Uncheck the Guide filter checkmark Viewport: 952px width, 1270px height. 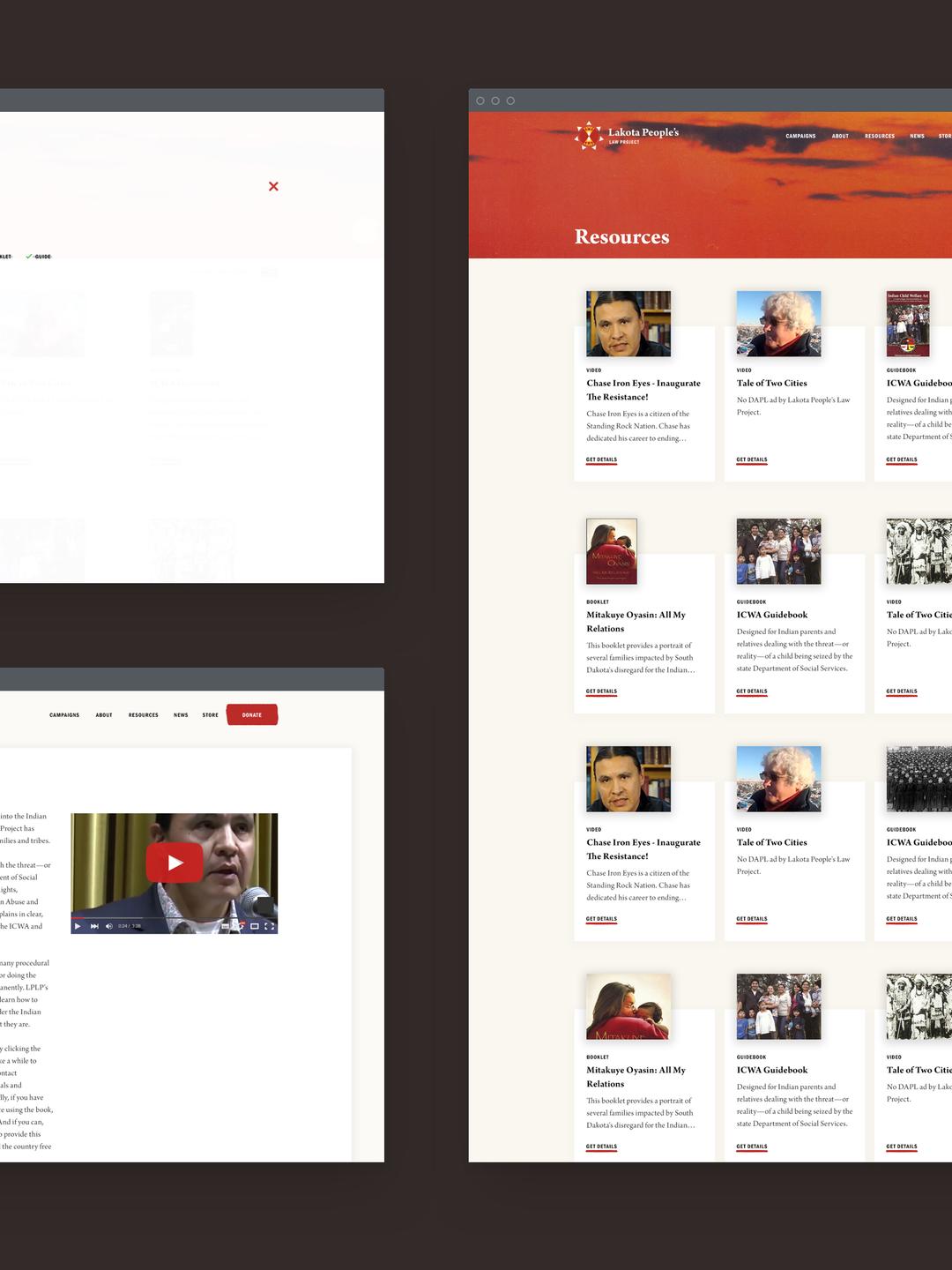(x=29, y=257)
